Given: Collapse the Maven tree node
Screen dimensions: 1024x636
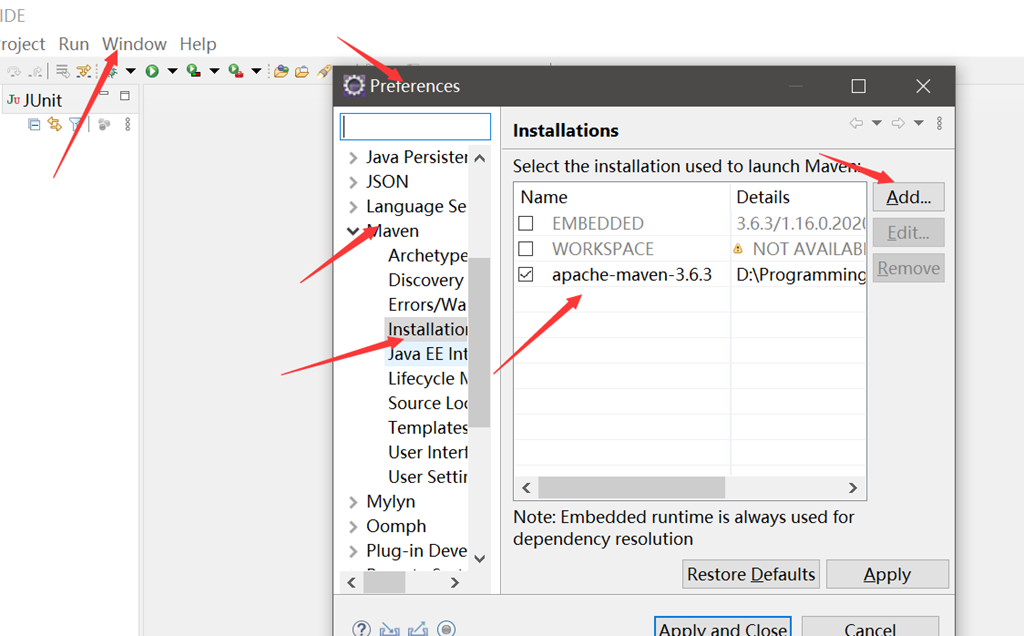Looking at the screenshot, I should (x=353, y=231).
